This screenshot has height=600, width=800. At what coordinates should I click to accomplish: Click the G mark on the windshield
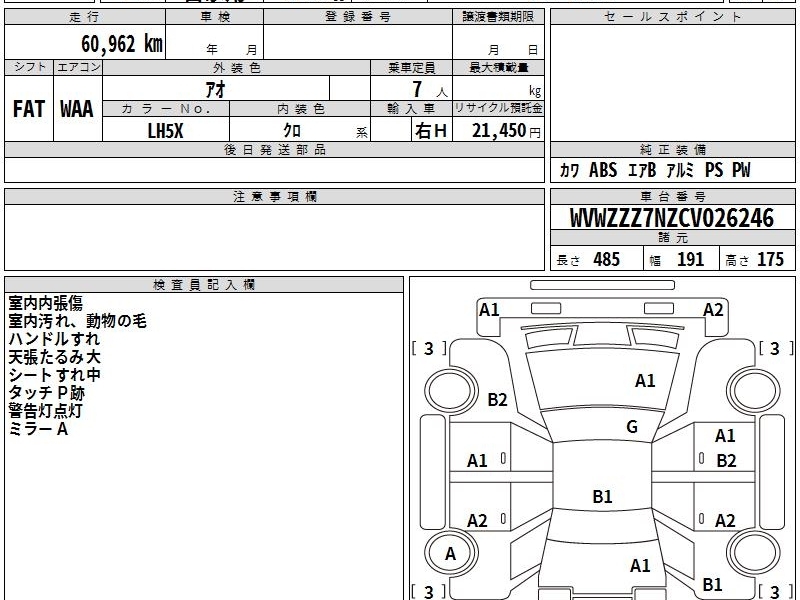632,427
